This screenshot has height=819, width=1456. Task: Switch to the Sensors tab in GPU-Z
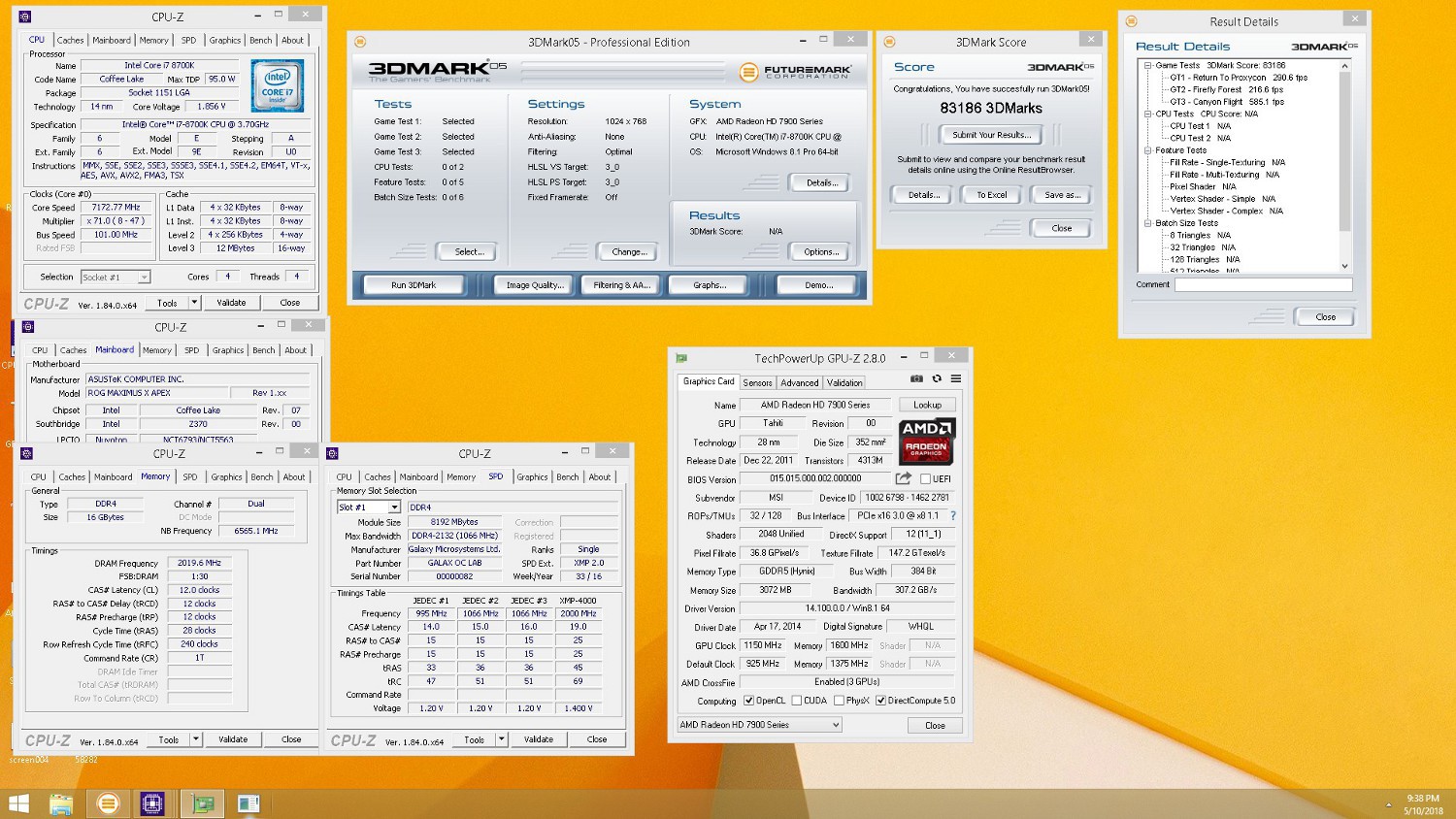click(x=757, y=383)
